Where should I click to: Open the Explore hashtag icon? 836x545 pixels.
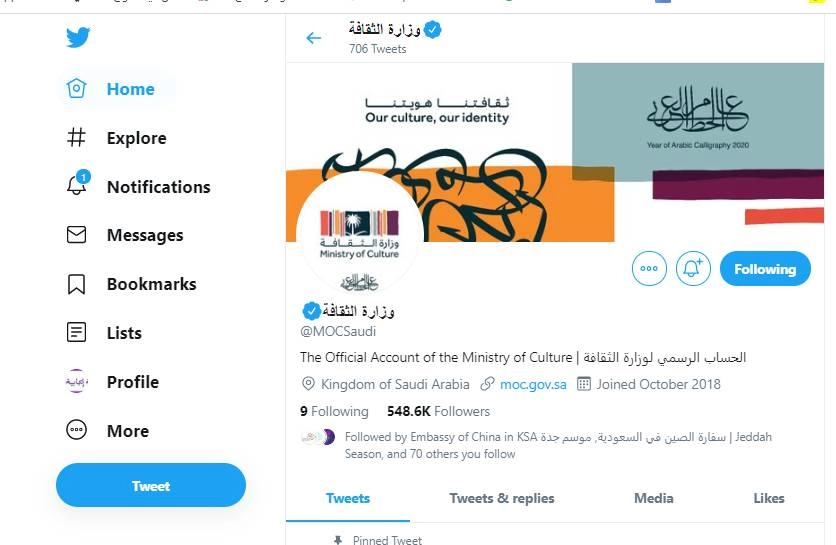click(77, 138)
